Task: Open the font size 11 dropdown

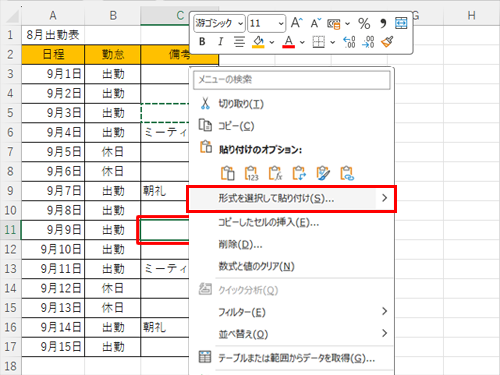Action: [x=281, y=24]
